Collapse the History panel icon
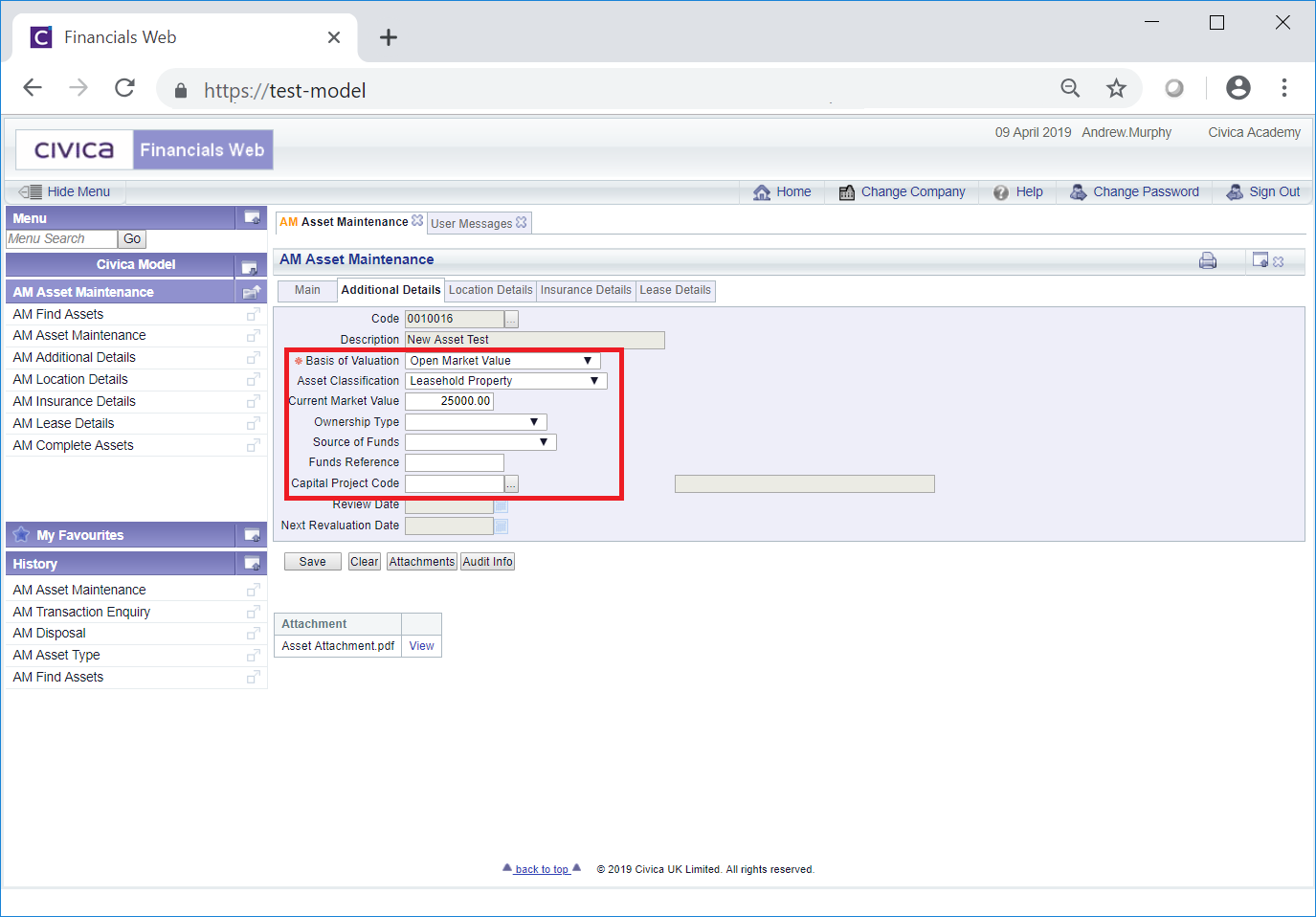The width and height of the screenshot is (1316, 917). [x=253, y=564]
